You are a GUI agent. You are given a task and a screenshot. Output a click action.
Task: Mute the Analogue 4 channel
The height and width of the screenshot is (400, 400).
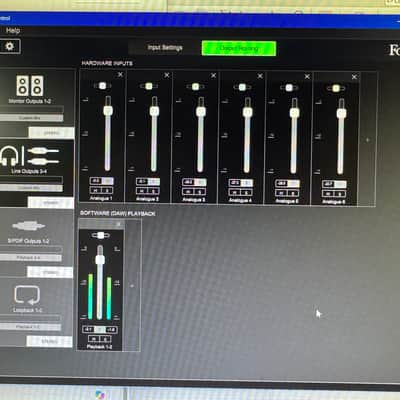(235, 193)
